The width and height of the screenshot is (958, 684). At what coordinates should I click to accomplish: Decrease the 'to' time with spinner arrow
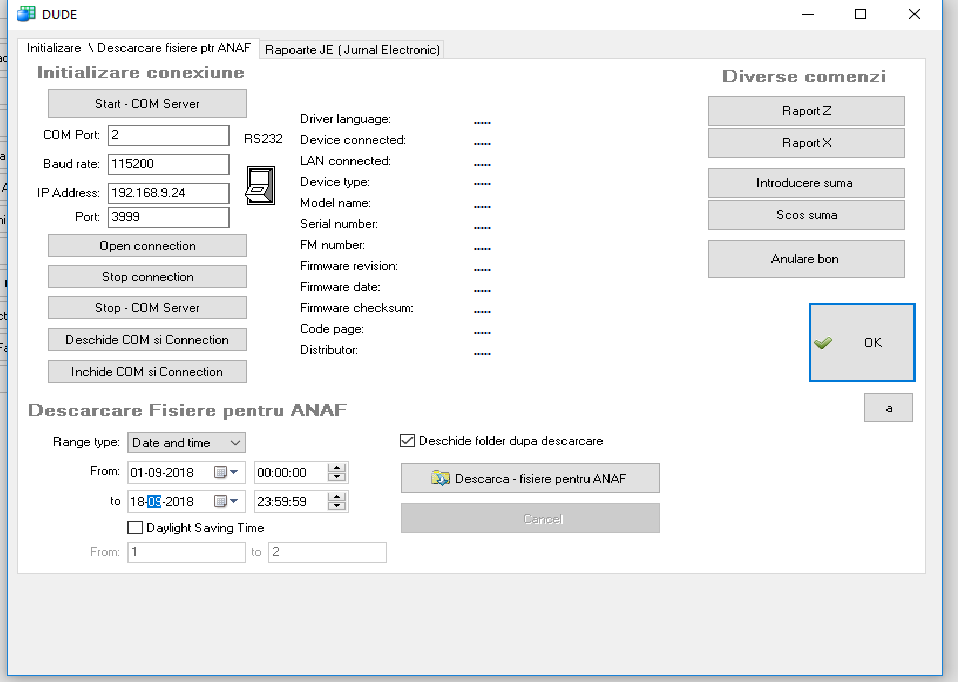337,506
